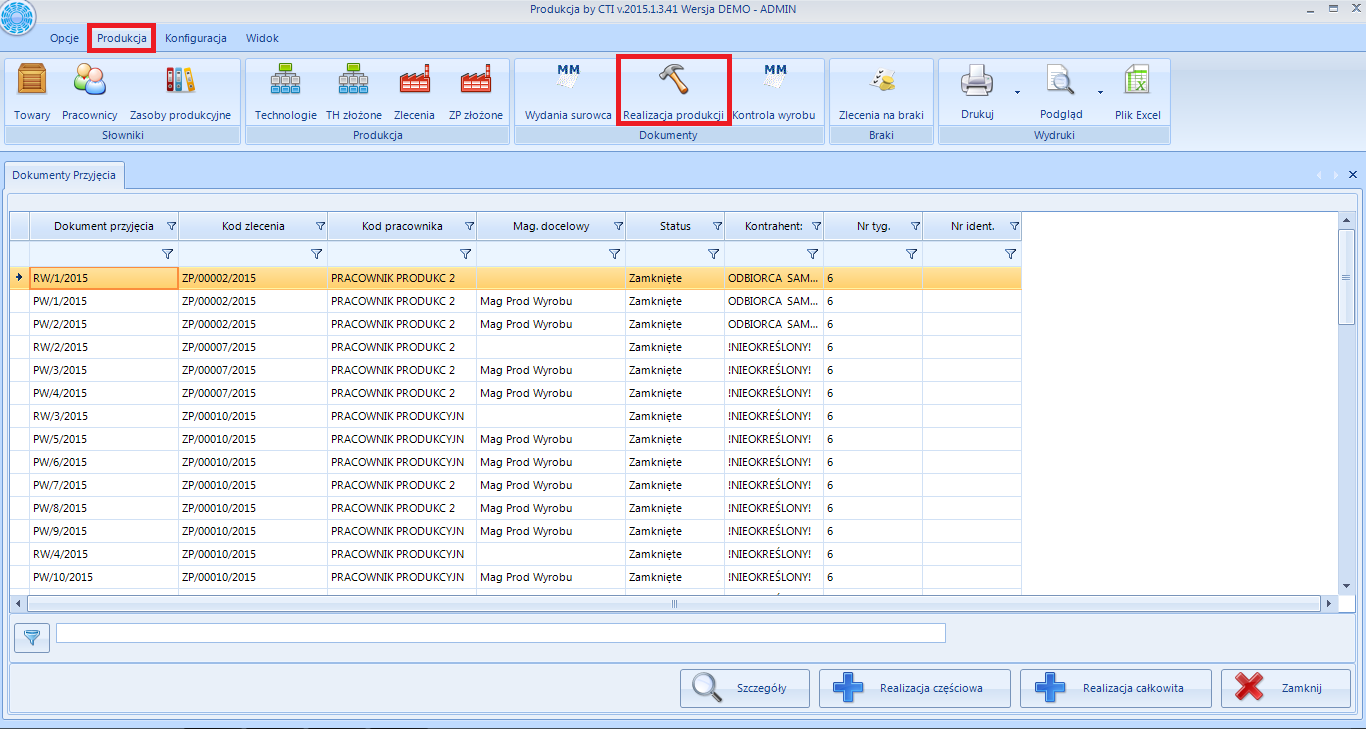Sort by Kod zlecenia column header

[x=253, y=226]
